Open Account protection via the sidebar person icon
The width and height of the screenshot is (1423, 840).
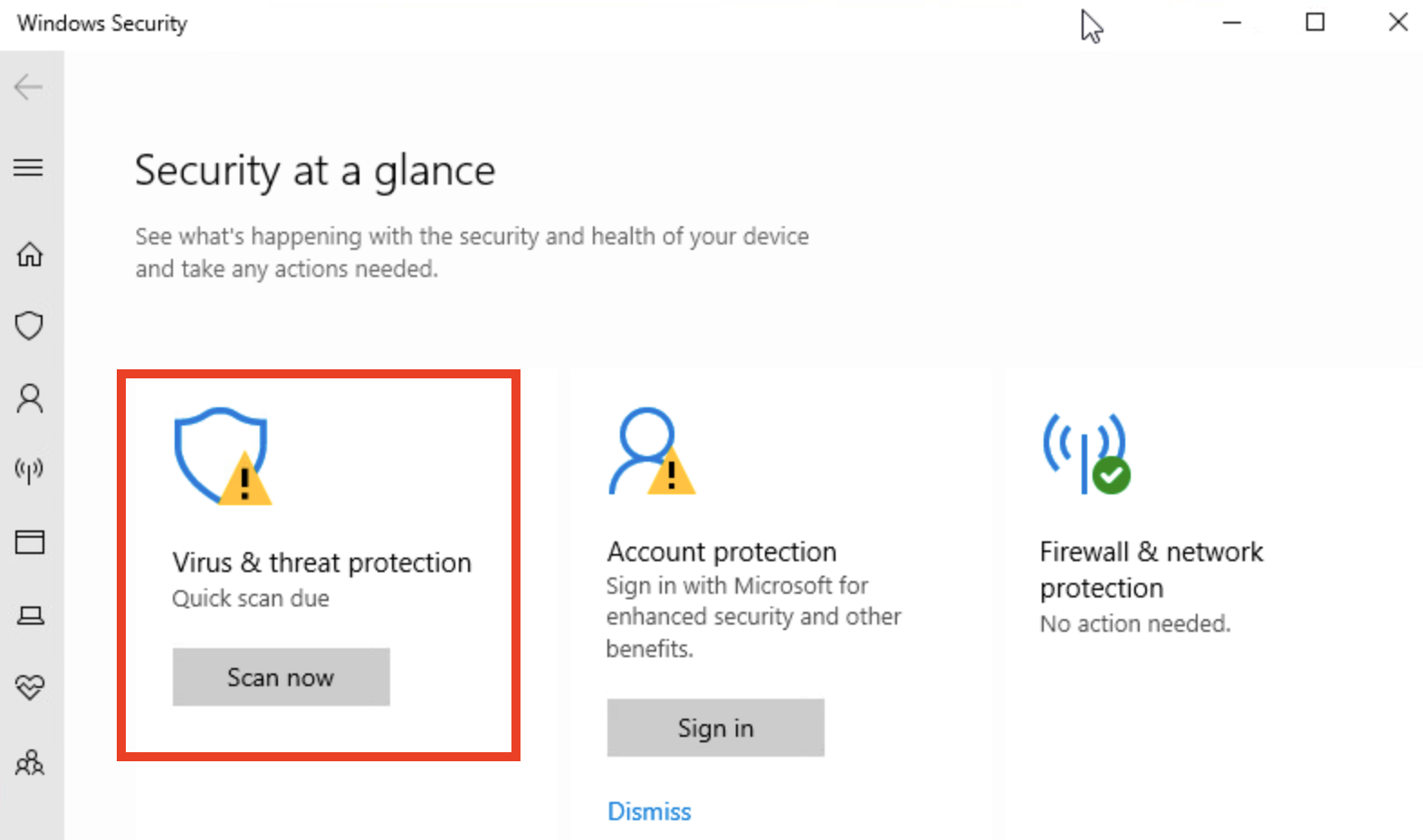30,398
